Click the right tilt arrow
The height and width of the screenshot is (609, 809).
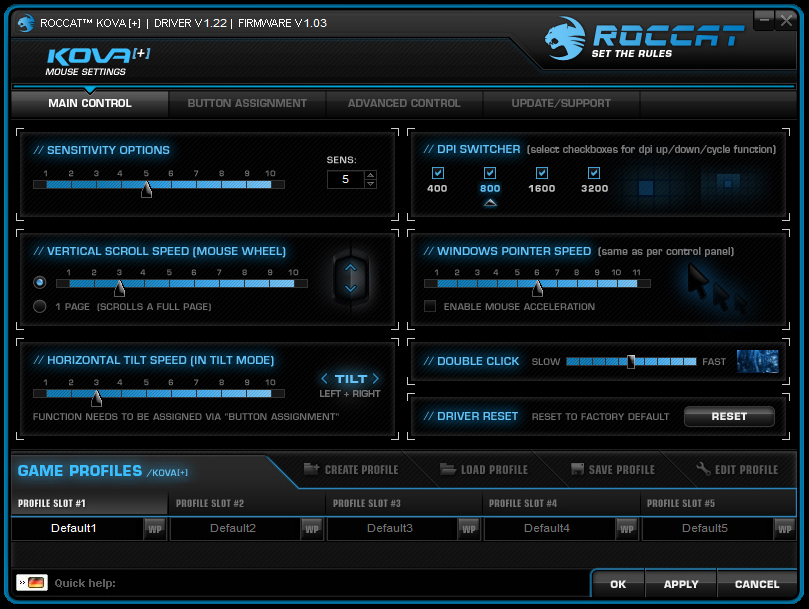click(376, 379)
